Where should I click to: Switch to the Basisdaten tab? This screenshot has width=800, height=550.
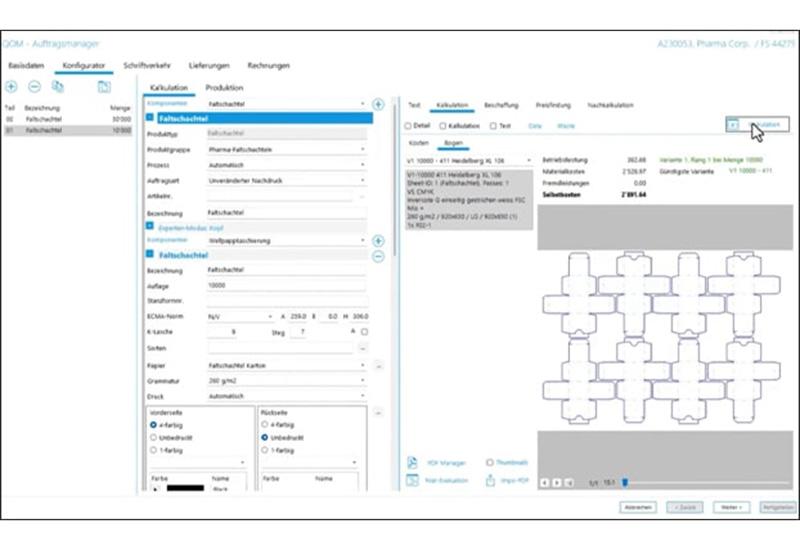pos(27,65)
